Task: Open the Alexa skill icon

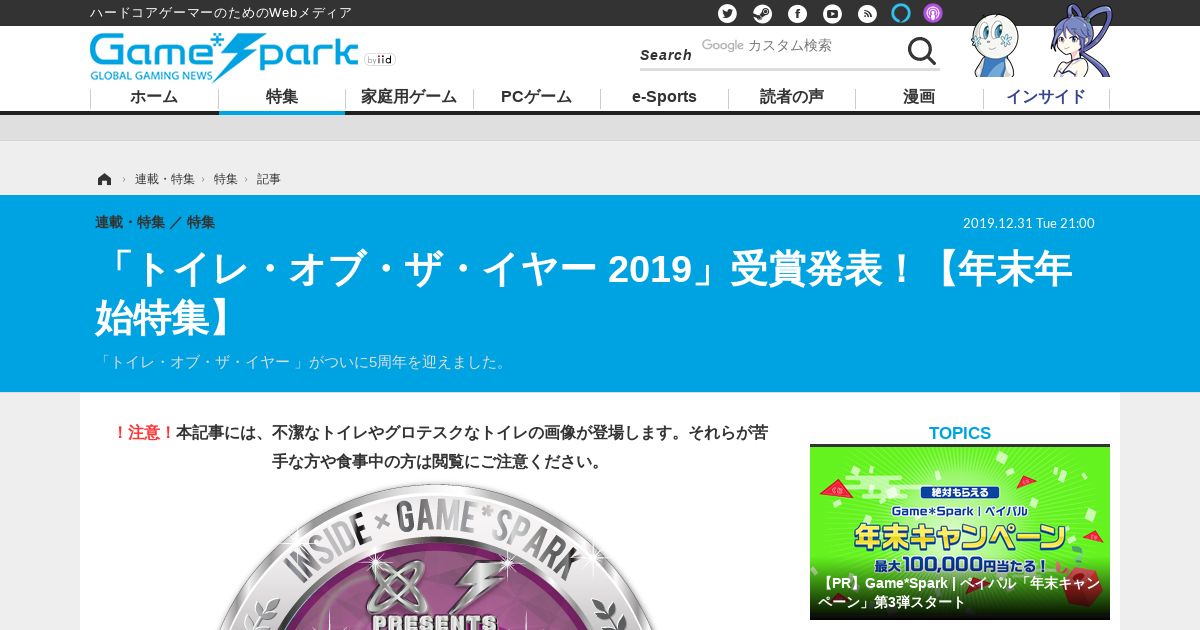Action: click(x=901, y=13)
